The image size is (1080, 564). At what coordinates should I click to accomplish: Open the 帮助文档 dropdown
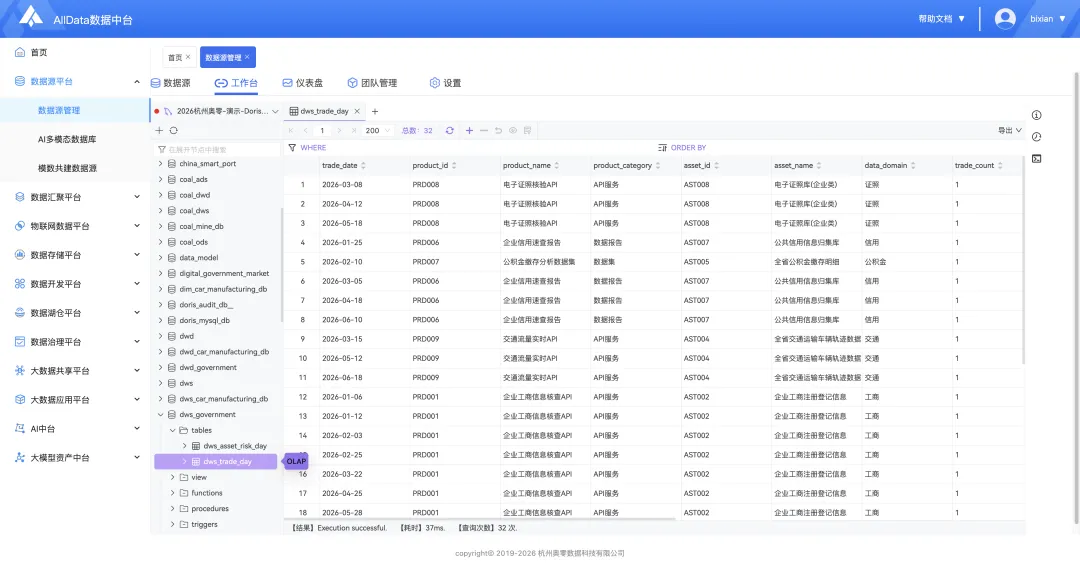click(942, 19)
